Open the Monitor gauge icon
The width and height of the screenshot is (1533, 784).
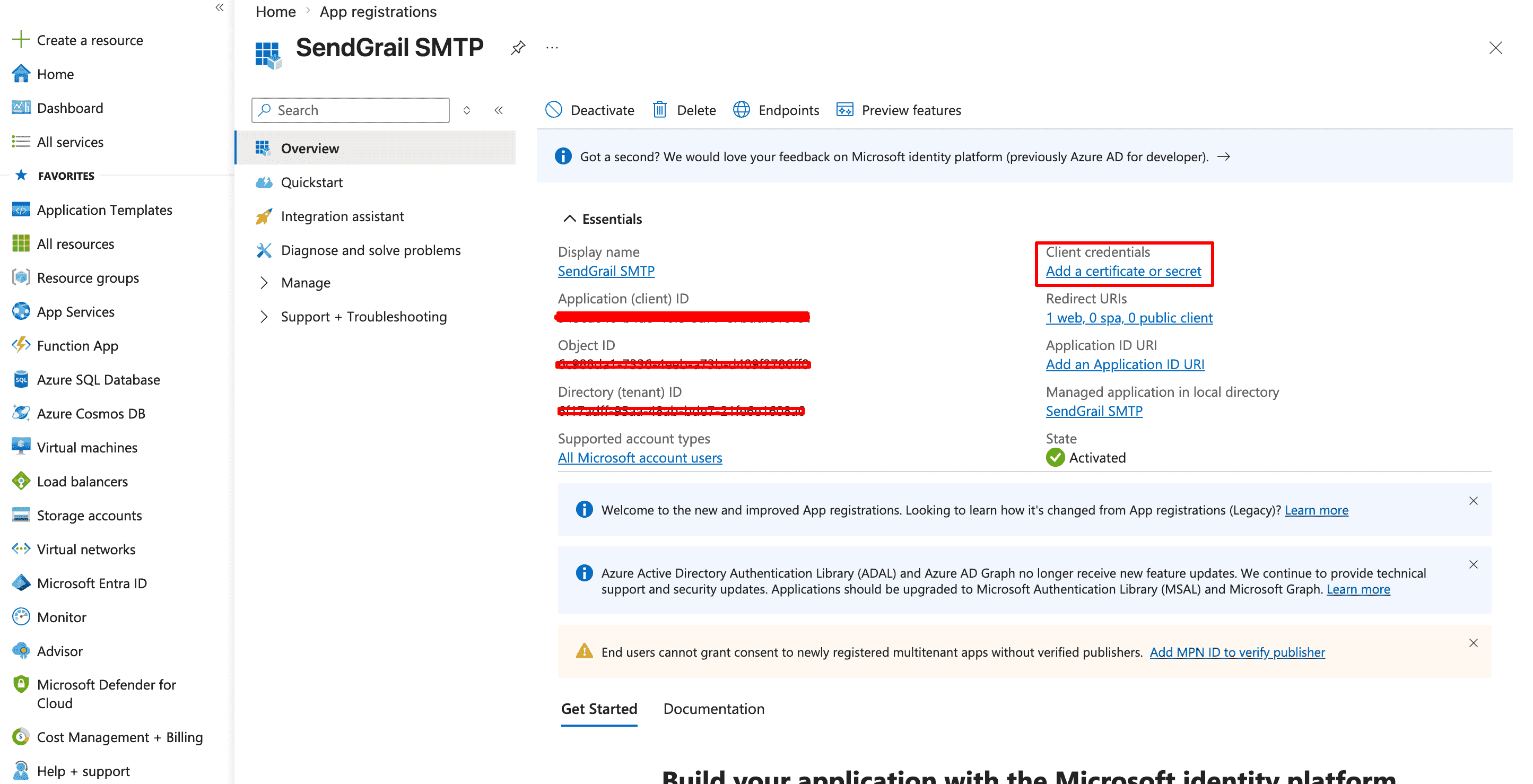coord(21,617)
